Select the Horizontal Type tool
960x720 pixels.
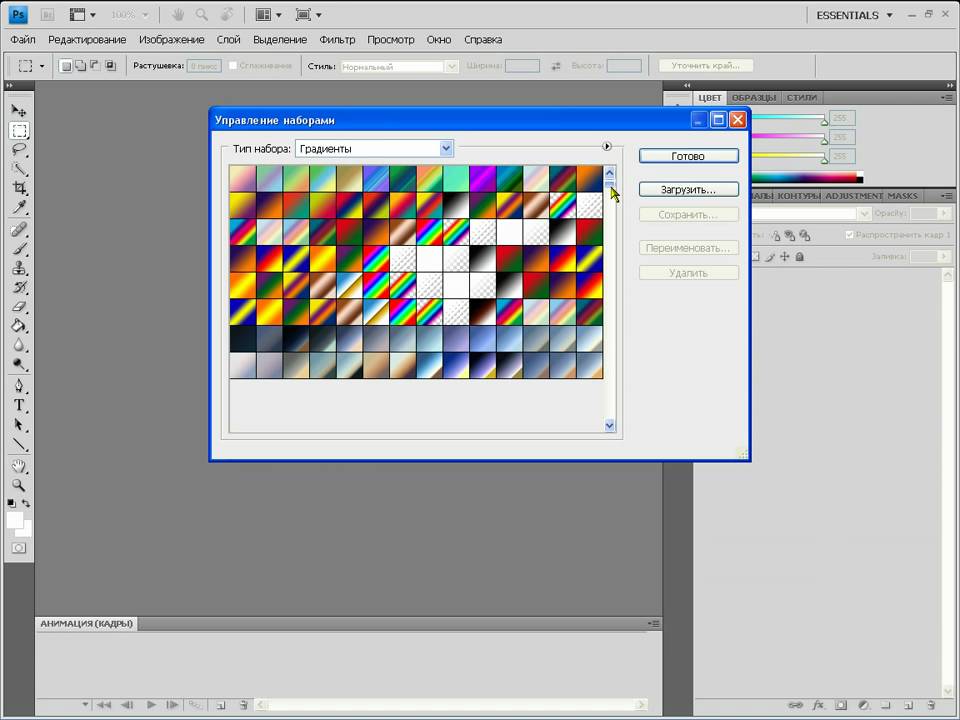coord(19,405)
